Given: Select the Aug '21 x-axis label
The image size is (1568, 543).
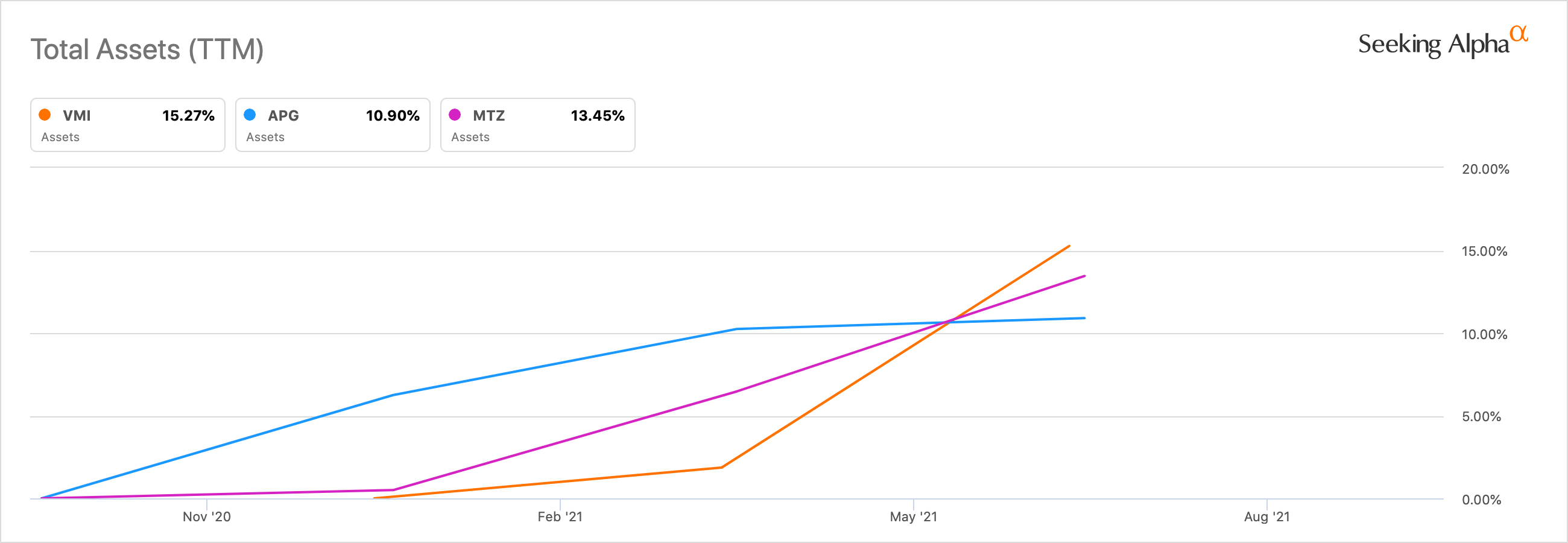Looking at the screenshot, I should pyautogui.click(x=1266, y=517).
